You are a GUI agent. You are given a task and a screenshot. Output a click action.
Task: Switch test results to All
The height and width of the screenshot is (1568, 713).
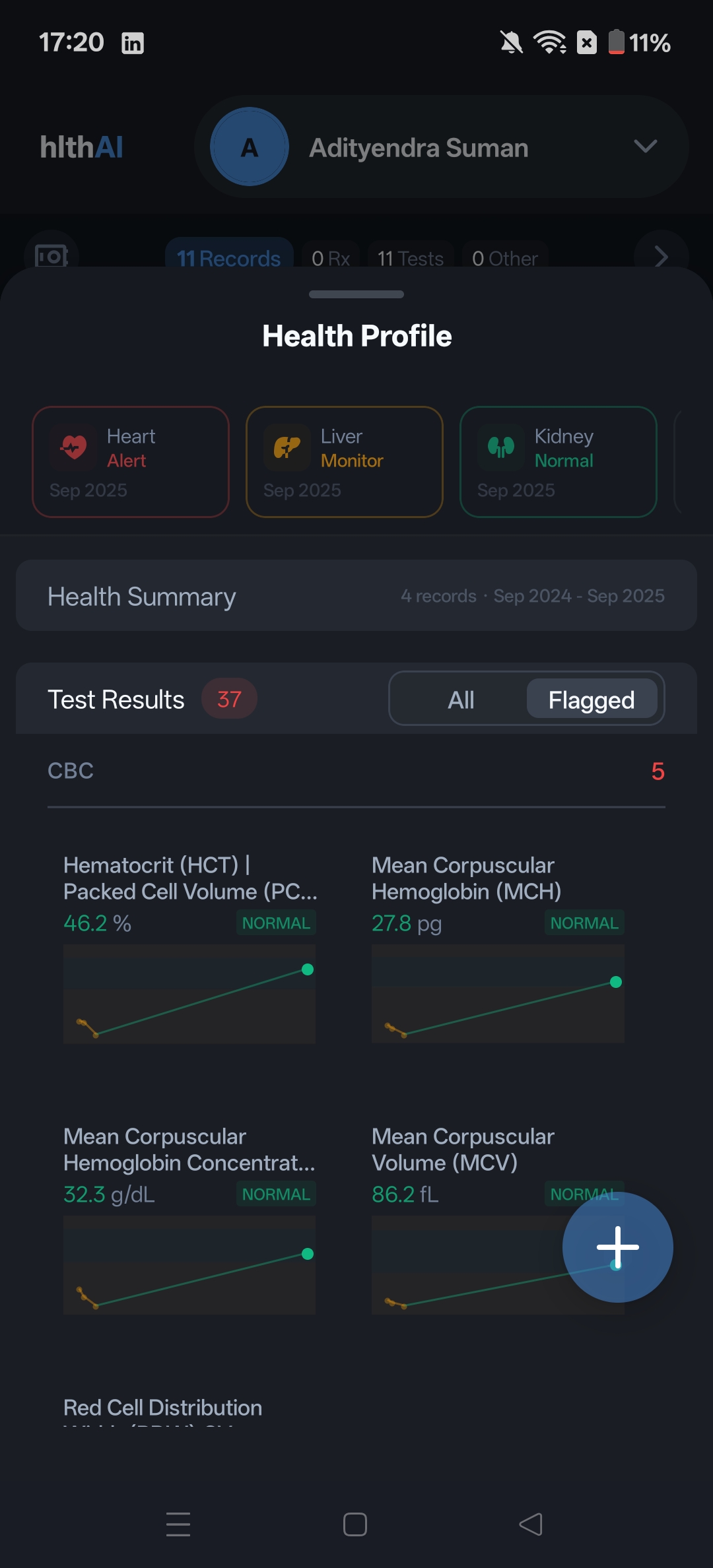[x=461, y=699]
